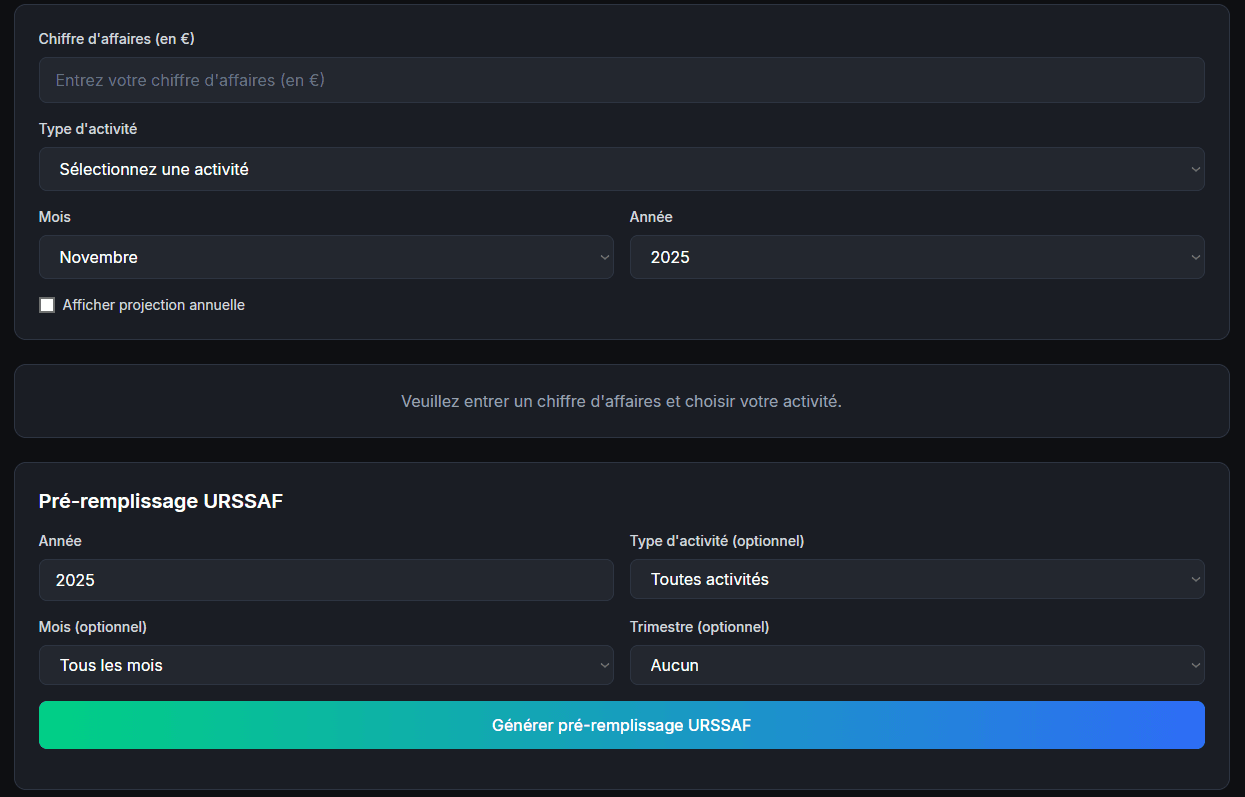Screen dimensions: 1245x797
Task: Click the chevron icon on the Mois selector
Action: 604,257
